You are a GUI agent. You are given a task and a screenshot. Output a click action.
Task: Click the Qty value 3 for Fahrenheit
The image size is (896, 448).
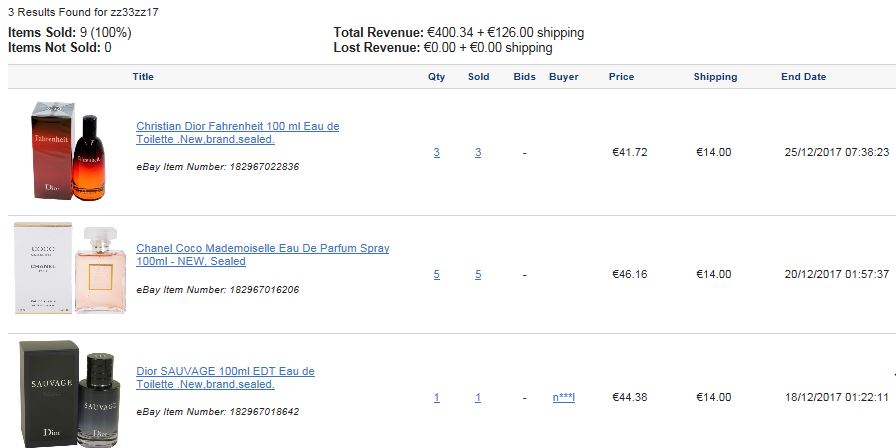[437, 153]
